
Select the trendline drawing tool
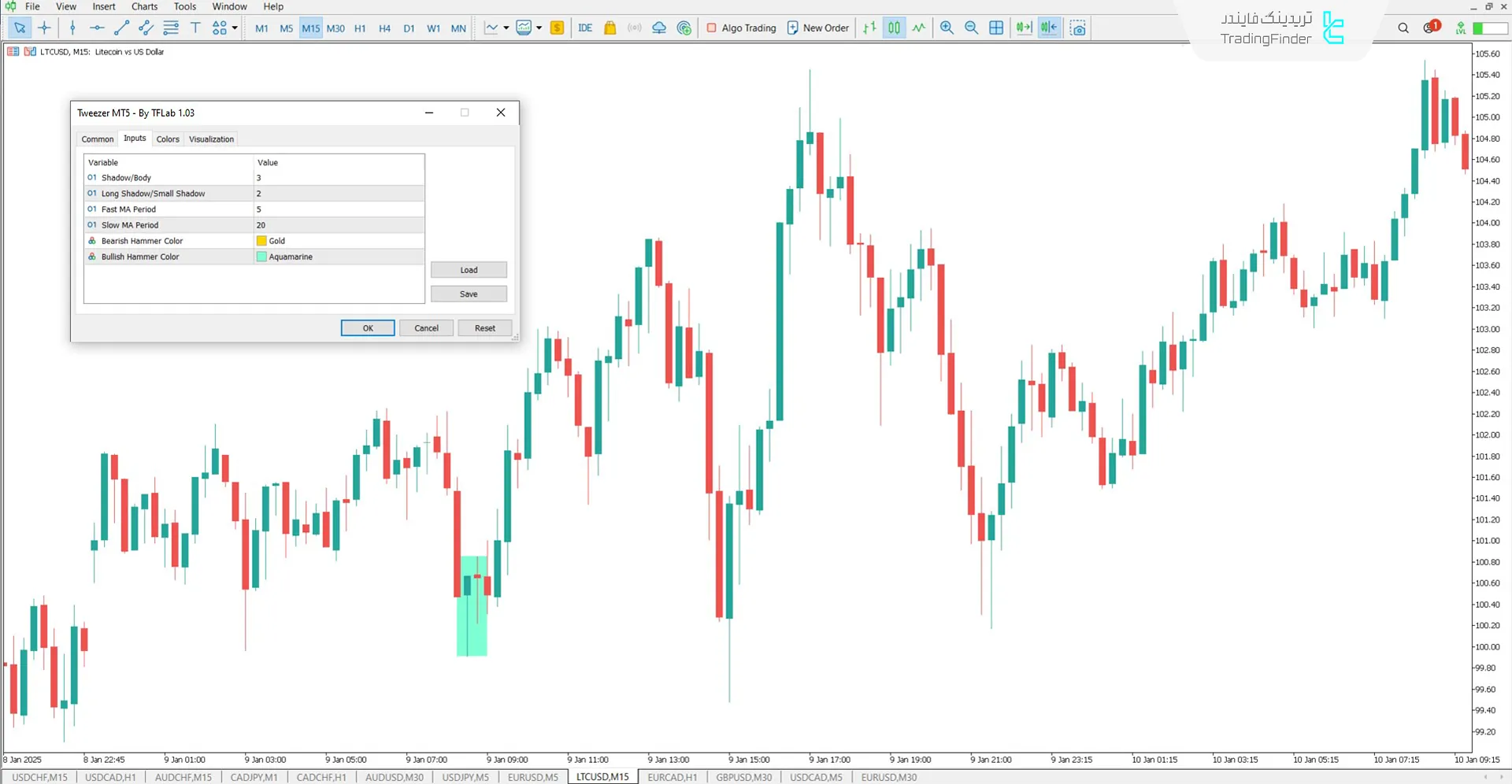point(121,28)
